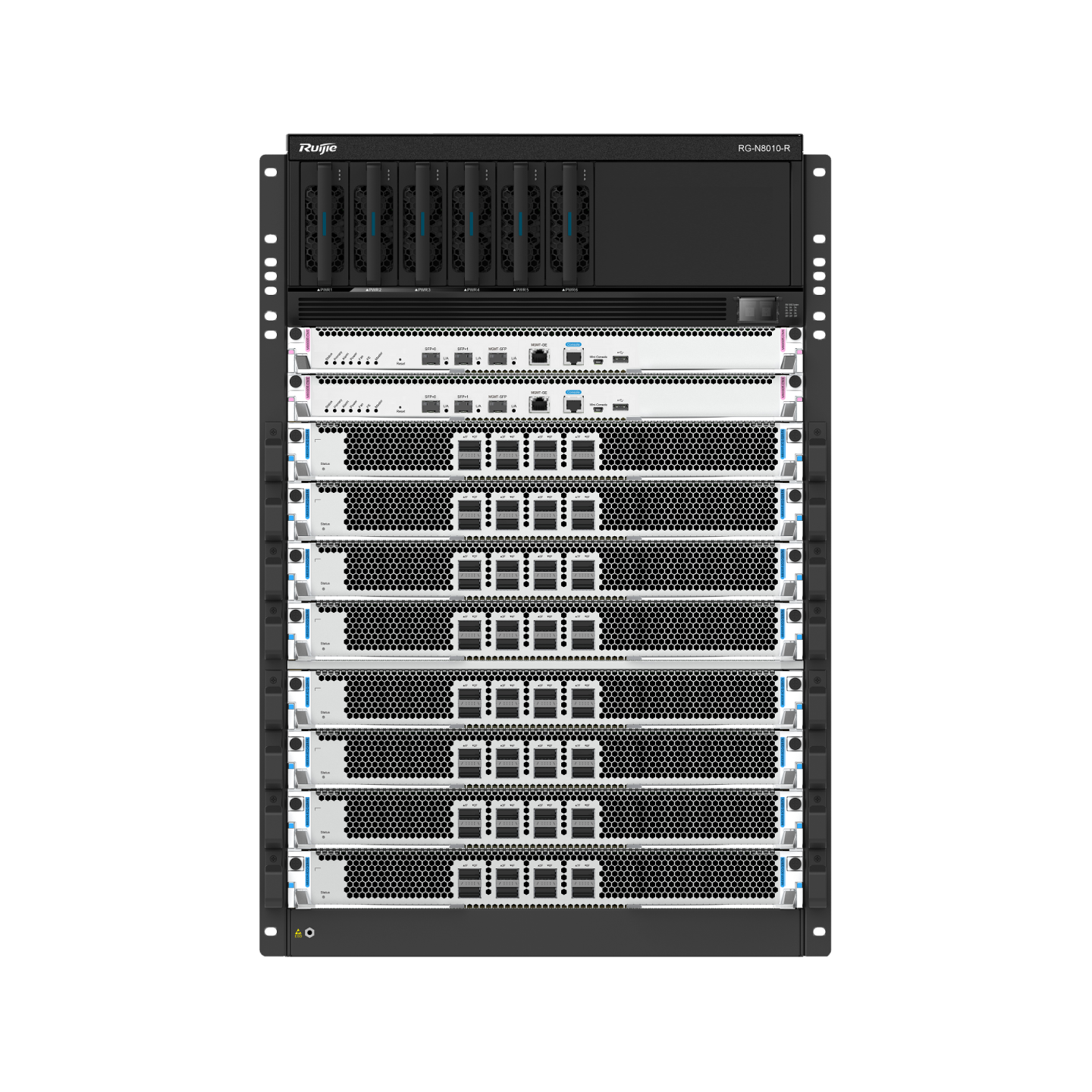Click the Ruijie logo on the chassis

[x=318, y=148]
